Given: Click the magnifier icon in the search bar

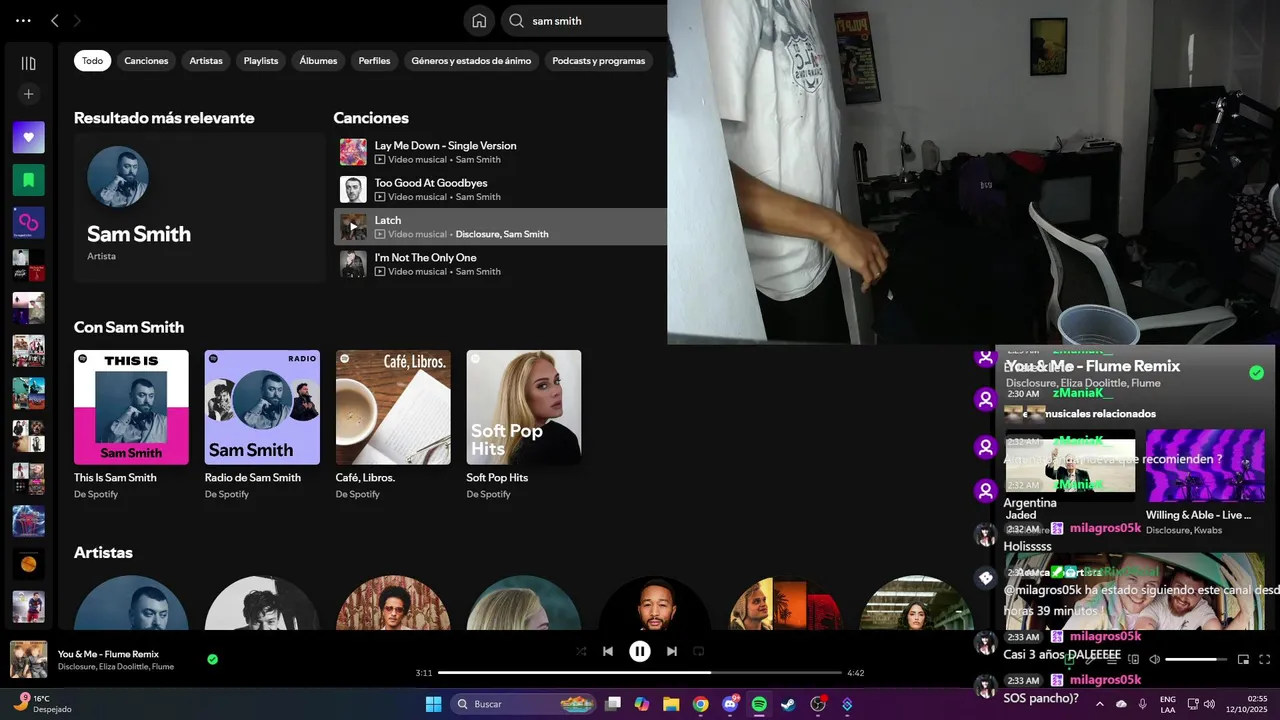Looking at the screenshot, I should [516, 21].
